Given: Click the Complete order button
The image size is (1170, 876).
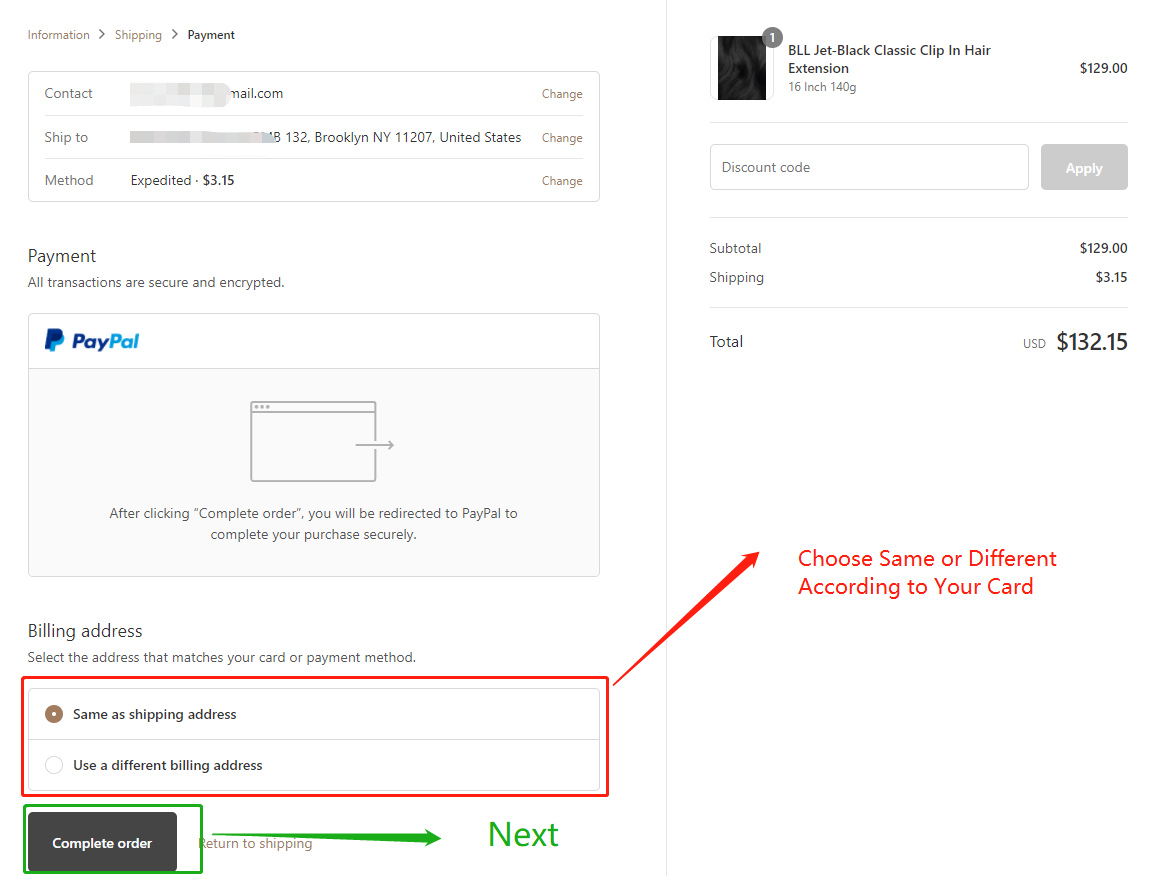Looking at the screenshot, I should pos(102,842).
